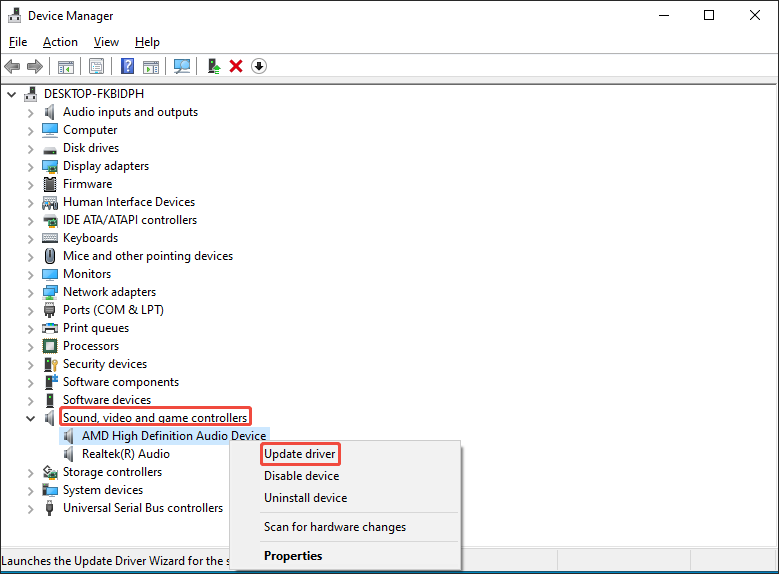The height and width of the screenshot is (574, 779).
Task: Click the Disable device down-arrow icon
Action: tap(259, 66)
